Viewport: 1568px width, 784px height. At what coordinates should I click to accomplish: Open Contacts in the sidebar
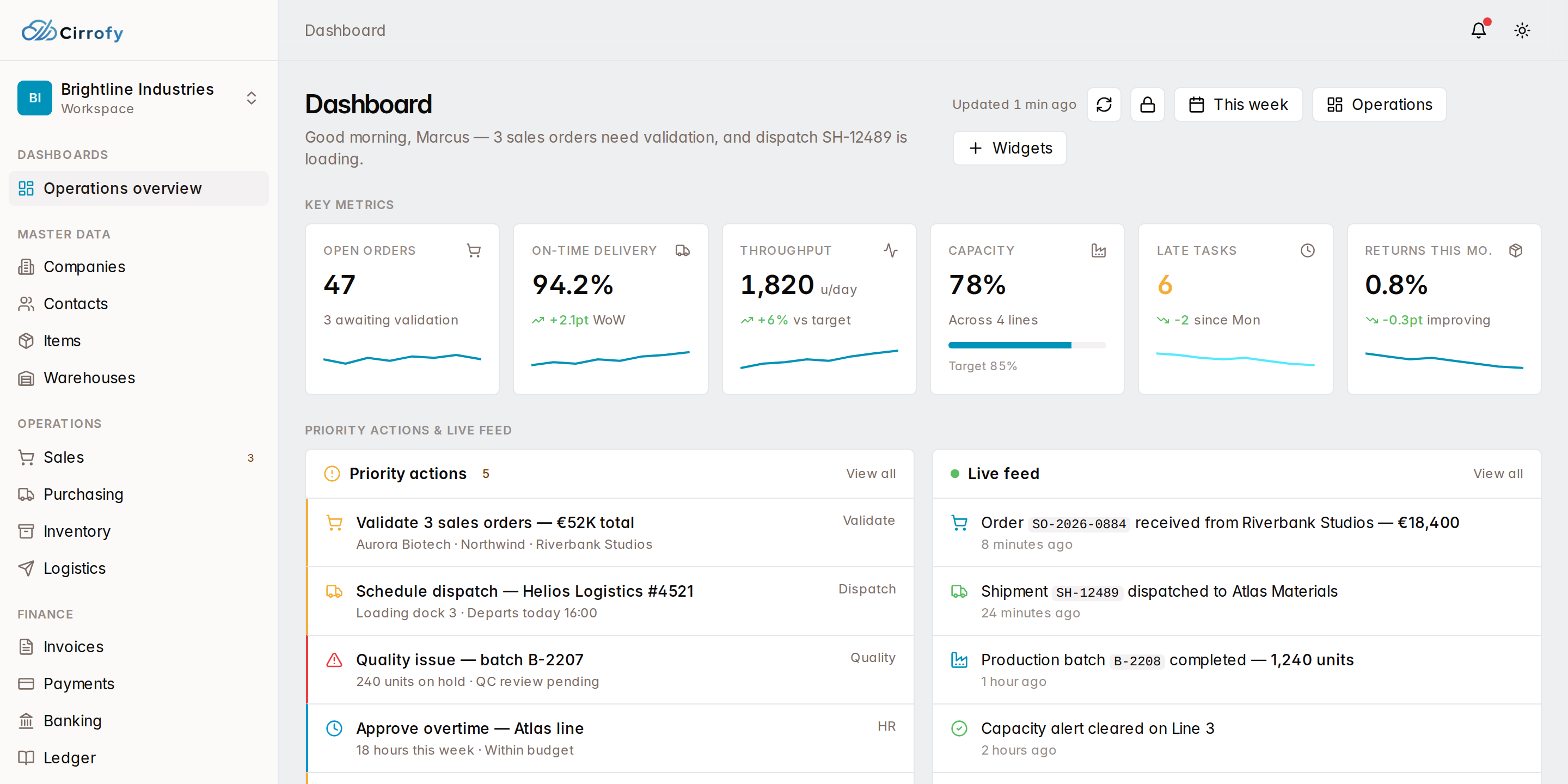[x=139, y=304]
